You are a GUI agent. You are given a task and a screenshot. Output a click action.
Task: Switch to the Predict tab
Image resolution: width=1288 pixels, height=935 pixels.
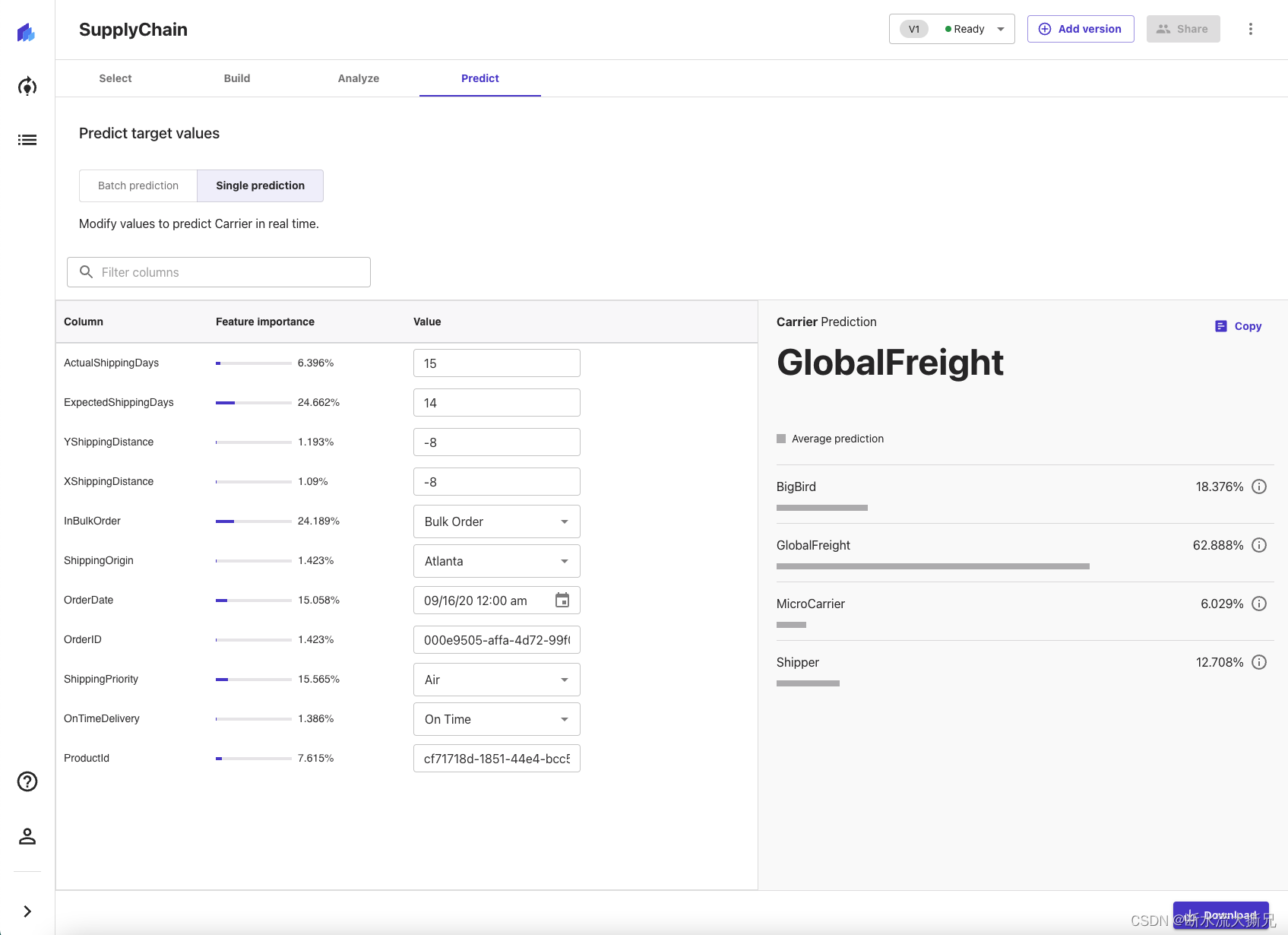pos(480,78)
